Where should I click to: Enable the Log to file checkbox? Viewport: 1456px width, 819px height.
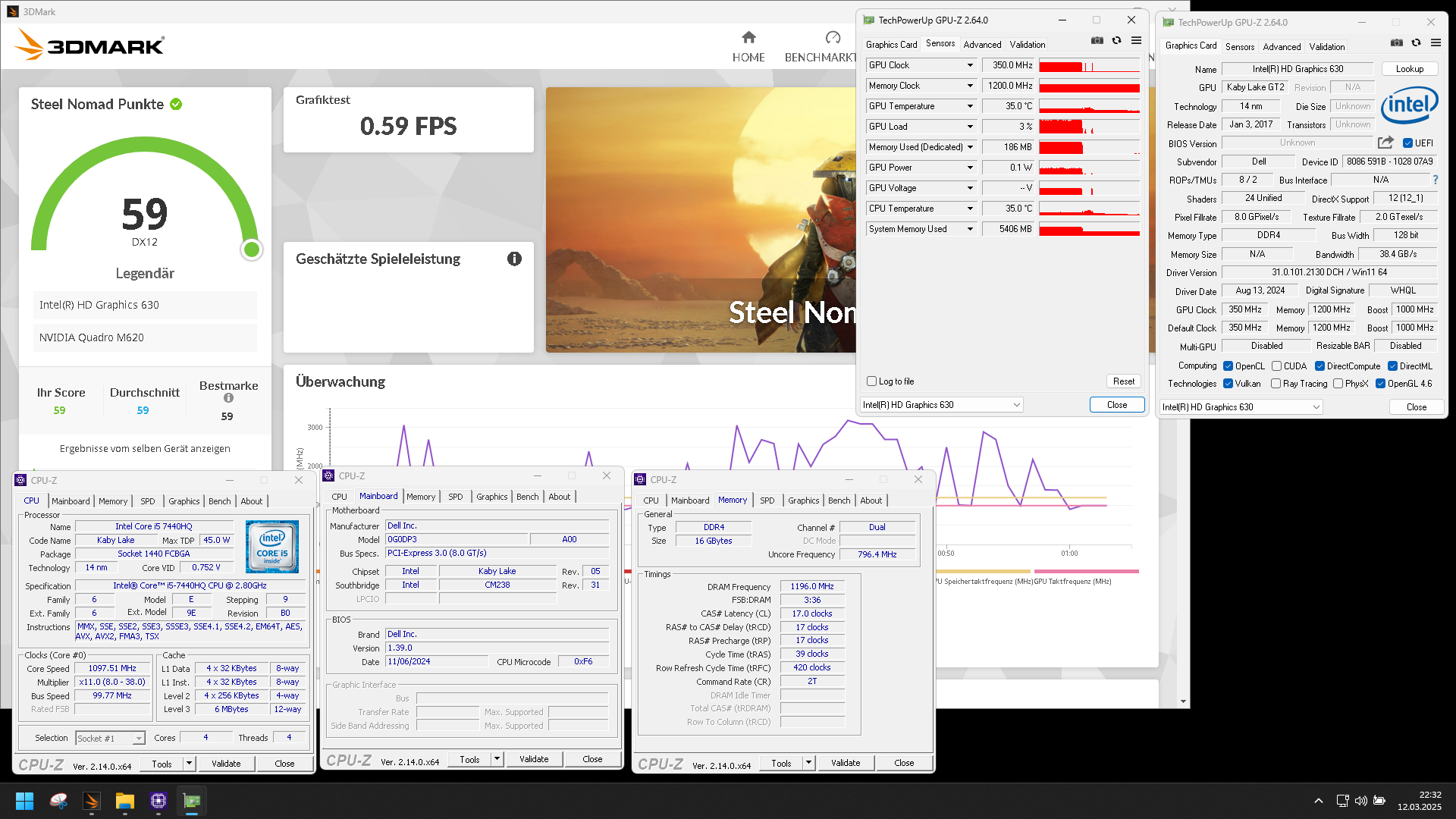[x=871, y=381]
